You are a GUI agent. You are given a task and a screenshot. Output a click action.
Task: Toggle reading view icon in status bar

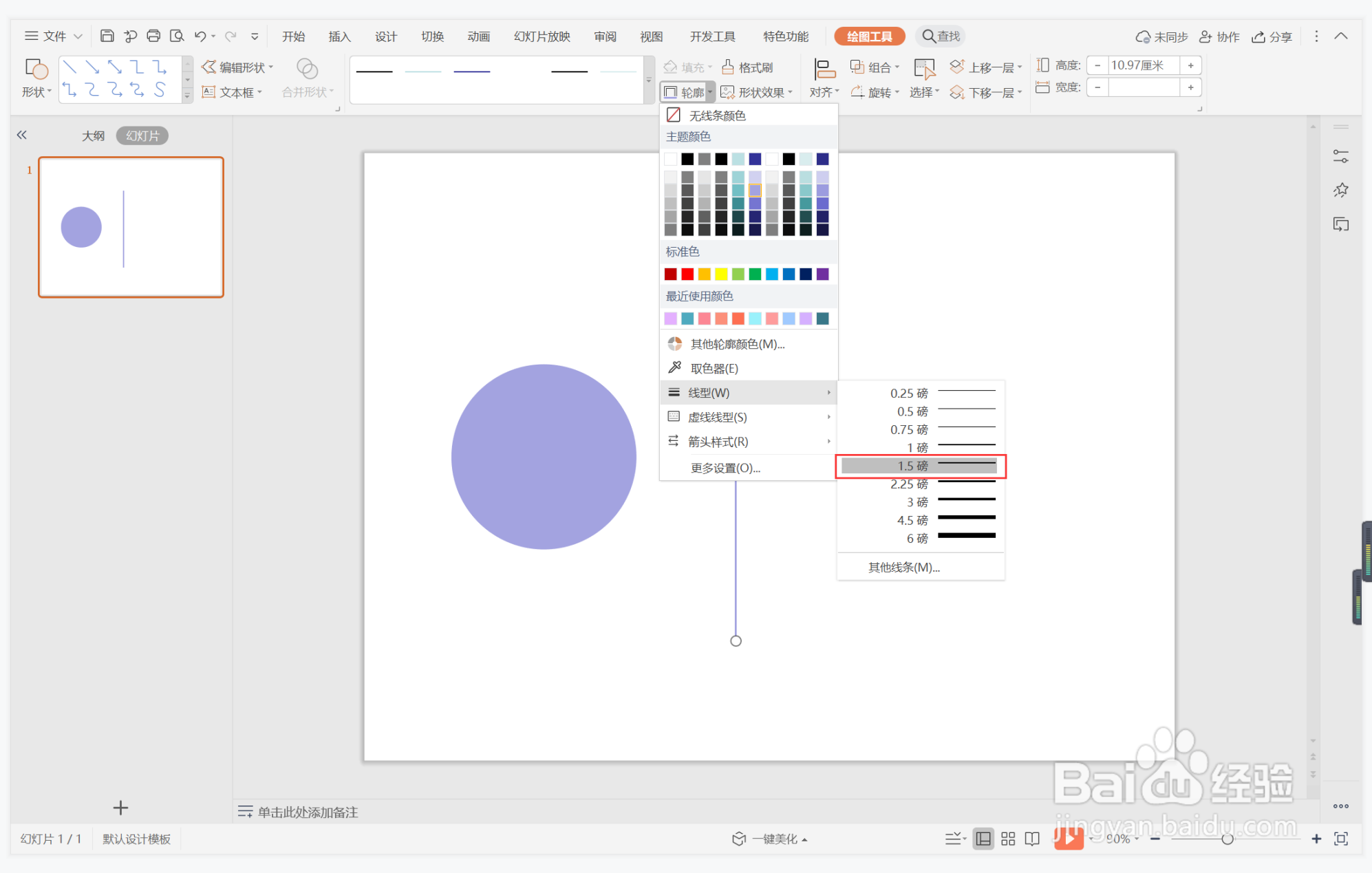point(1032,838)
